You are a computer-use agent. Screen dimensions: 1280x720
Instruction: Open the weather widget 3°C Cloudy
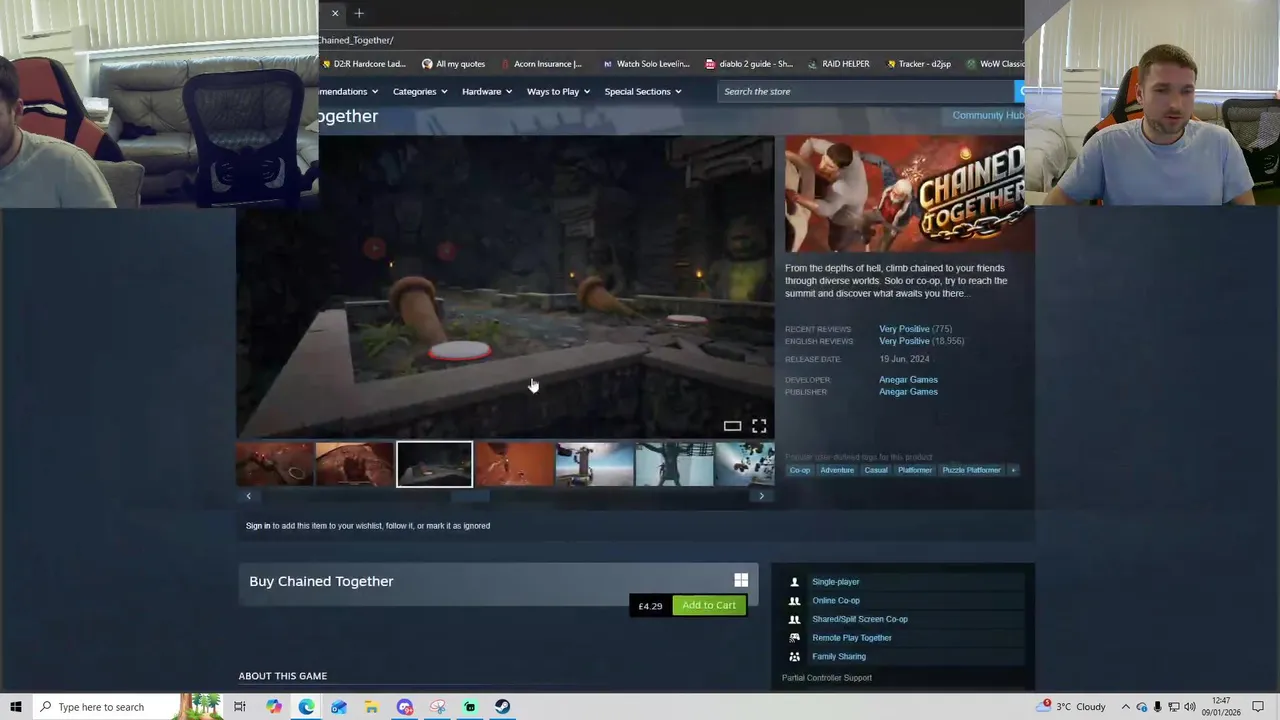[1072, 707]
